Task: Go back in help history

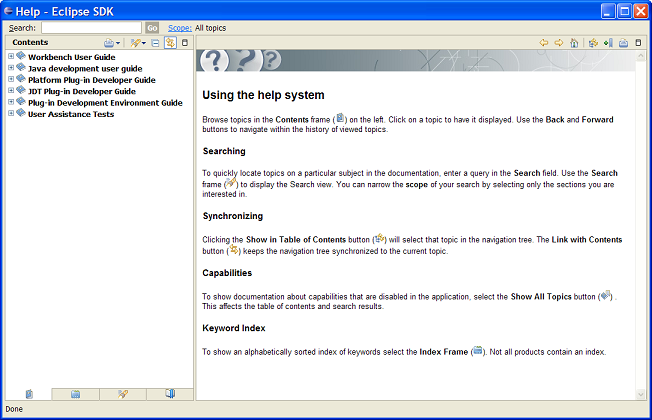Action: click(x=543, y=42)
